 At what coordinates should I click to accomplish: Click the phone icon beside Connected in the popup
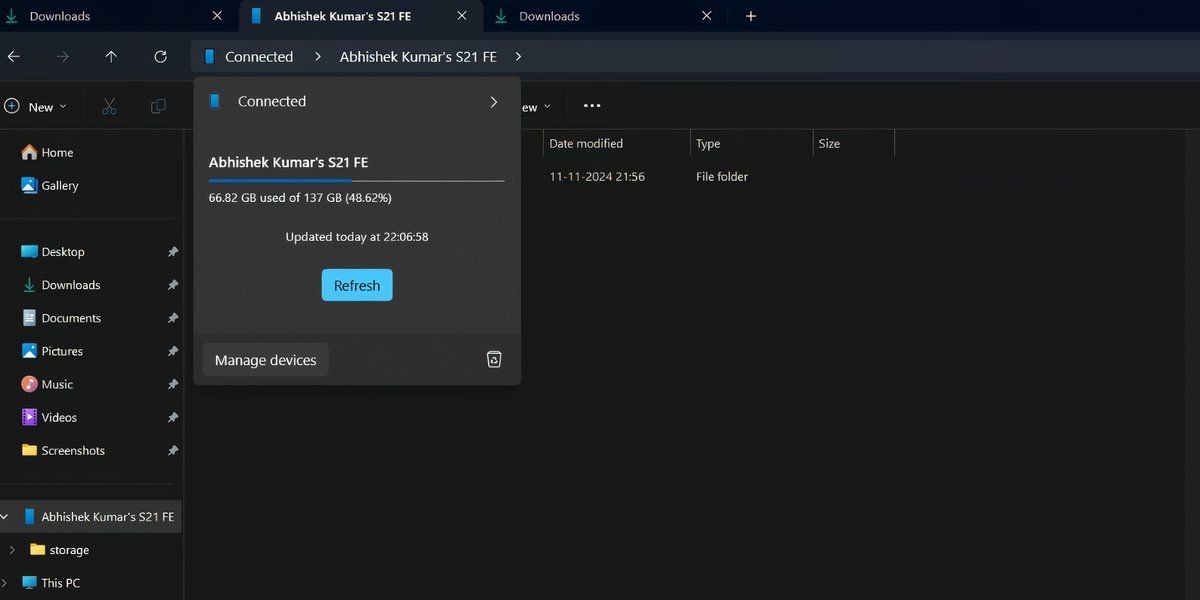(x=214, y=101)
